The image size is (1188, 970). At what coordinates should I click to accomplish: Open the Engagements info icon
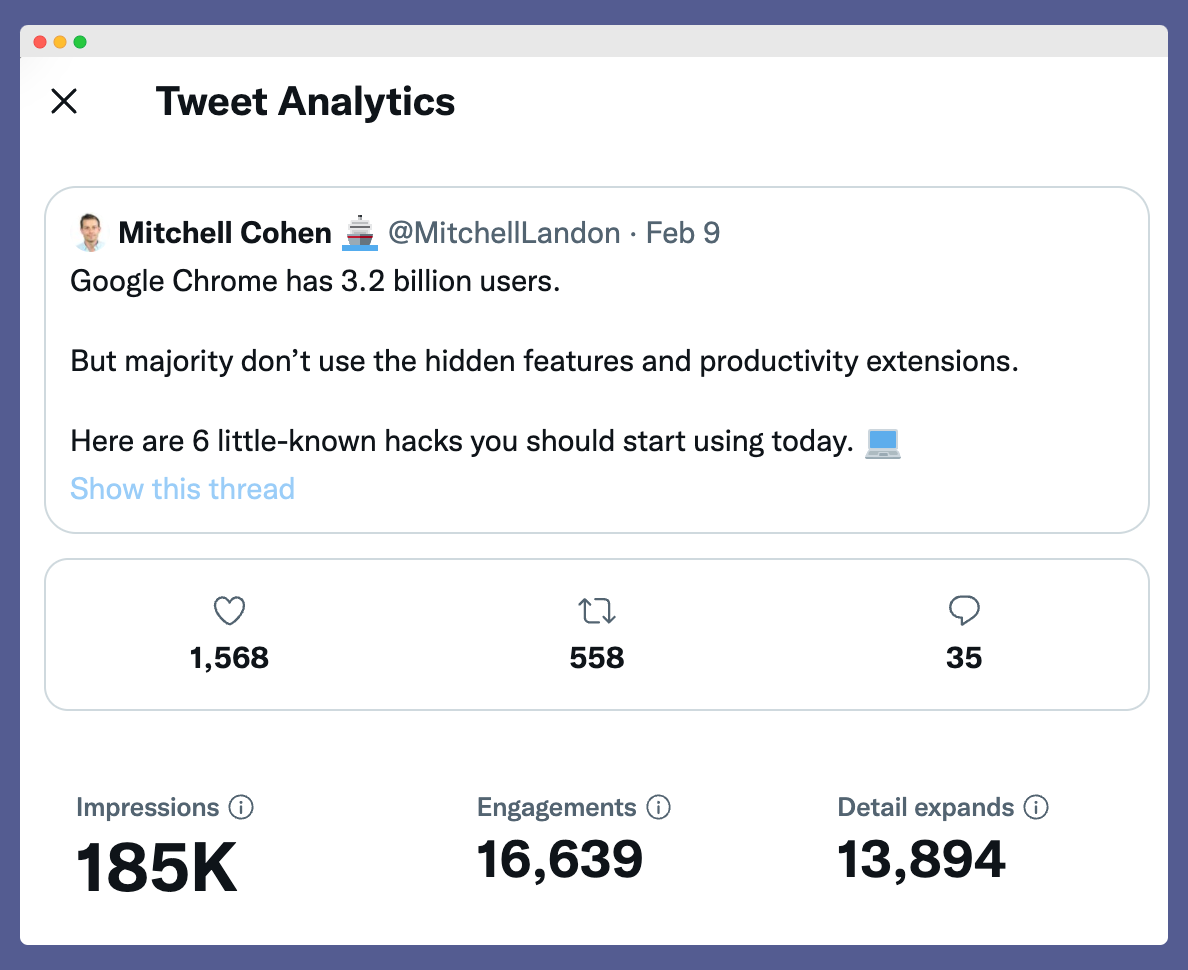click(658, 807)
